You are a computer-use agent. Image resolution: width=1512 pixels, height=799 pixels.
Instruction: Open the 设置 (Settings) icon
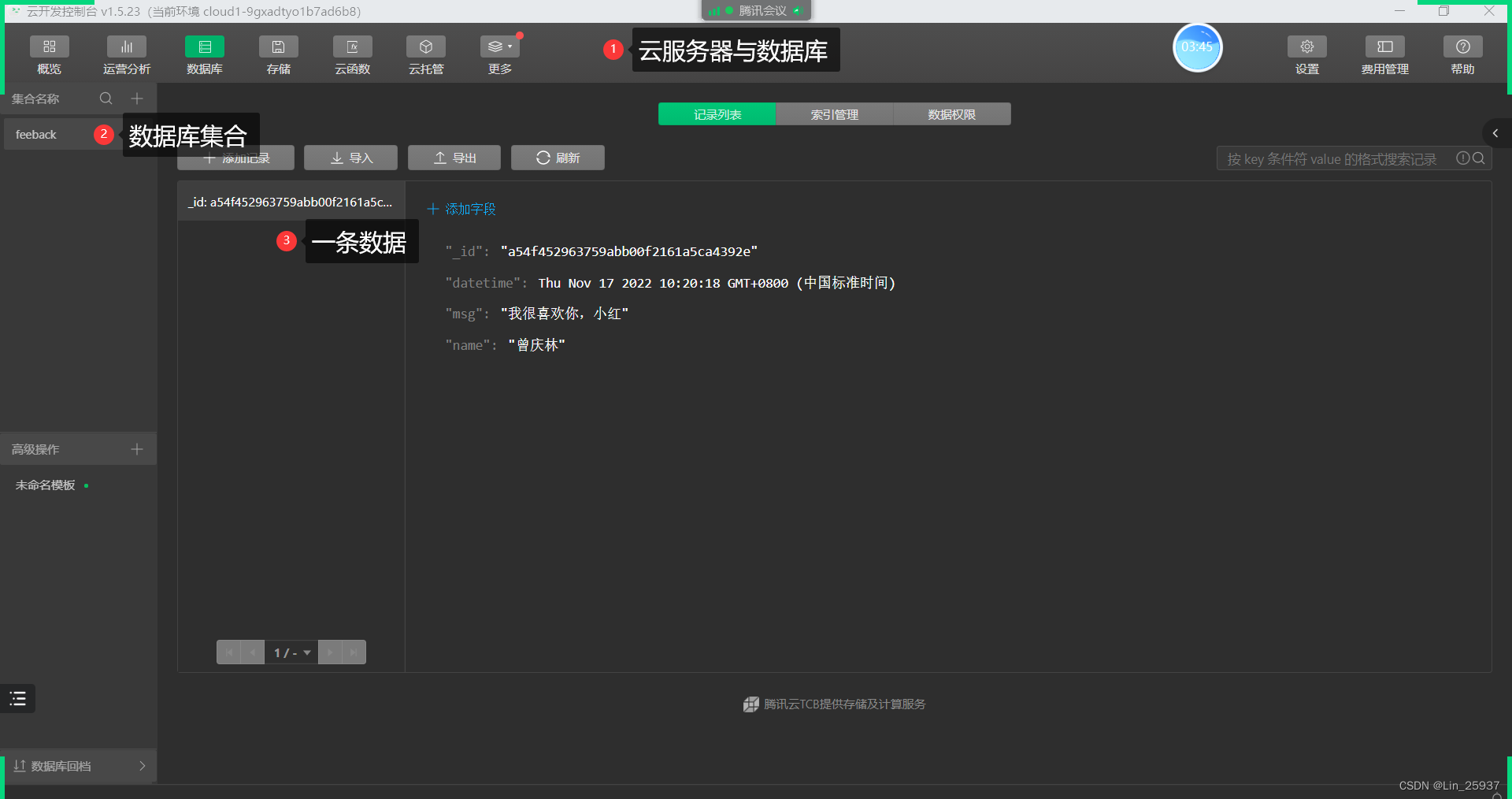[x=1306, y=54]
